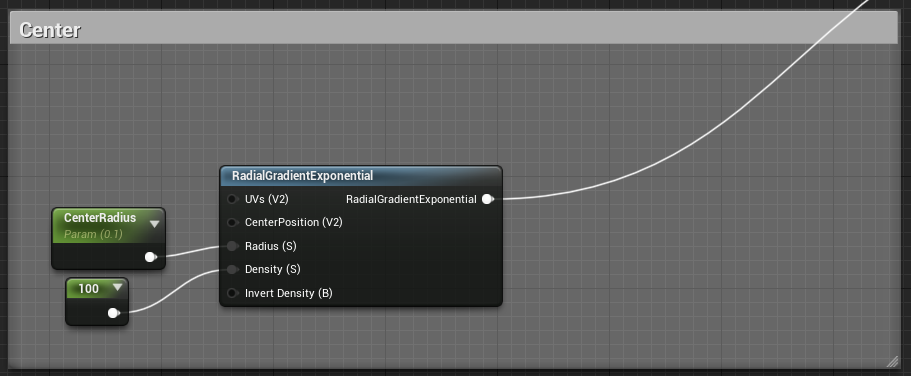The image size is (911, 376).
Task: Select the CenterRadius parameter node header
Action: [109, 225]
